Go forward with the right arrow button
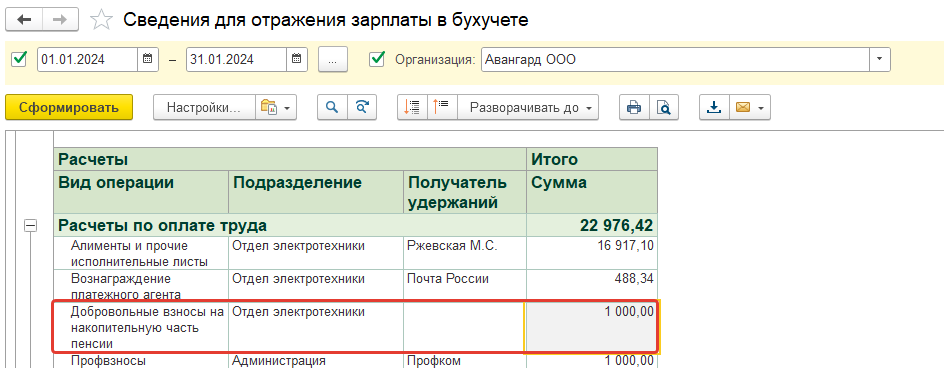 point(61,20)
